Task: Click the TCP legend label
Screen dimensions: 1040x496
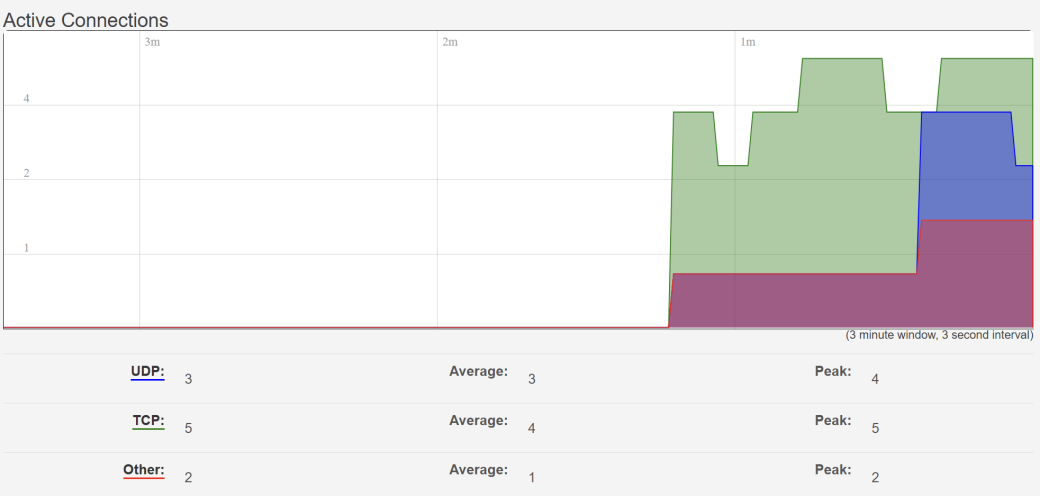Action: tap(149, 420)
